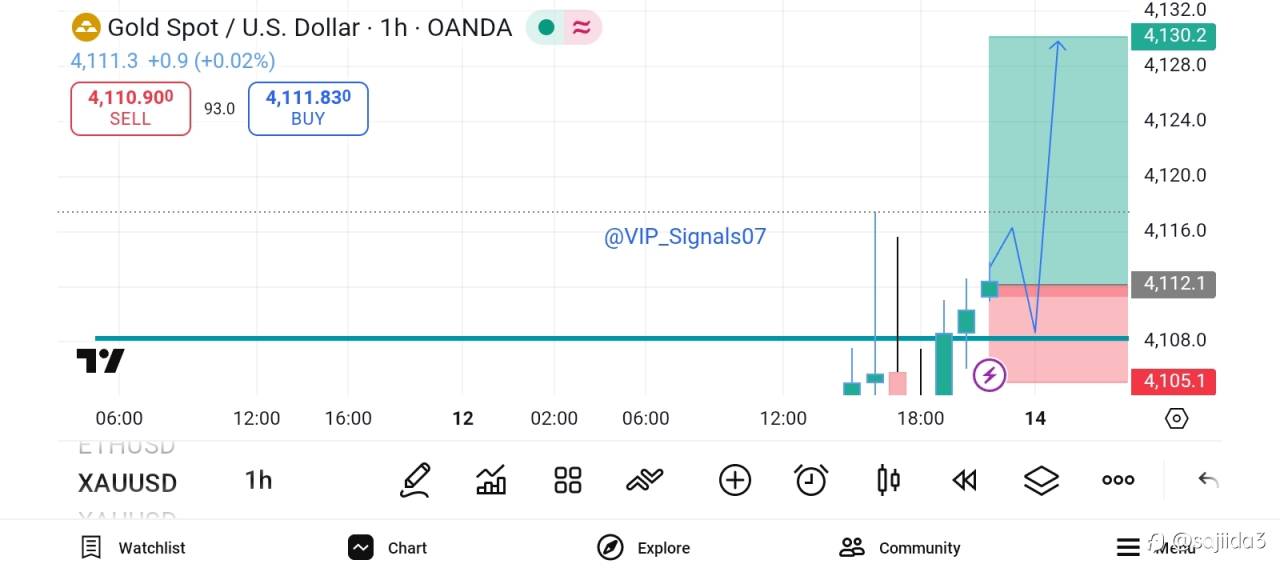Open the 1h timeframe selector
The height and width of the screenshot is (576, 1280).
click(258, 481)
